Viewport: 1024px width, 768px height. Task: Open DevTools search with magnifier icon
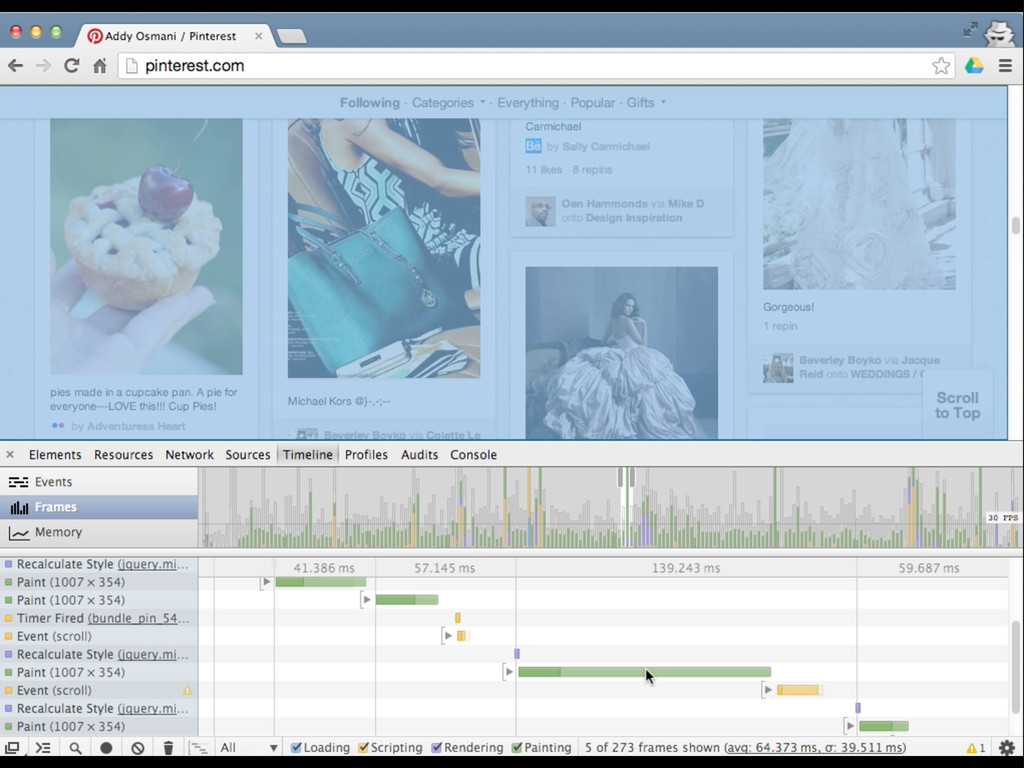click(75, 748)
